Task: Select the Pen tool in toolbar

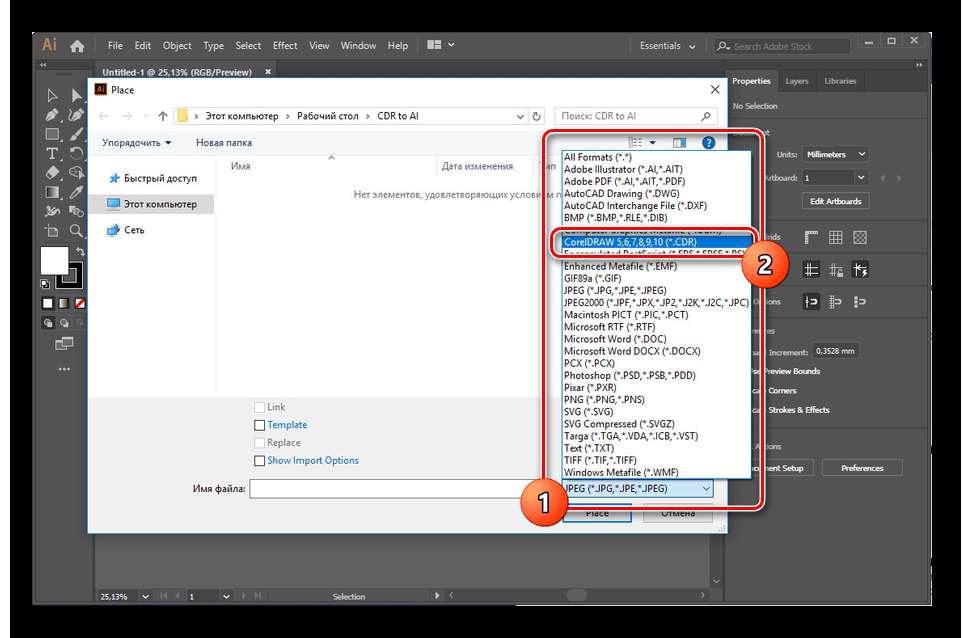Action: click(52, 115)
